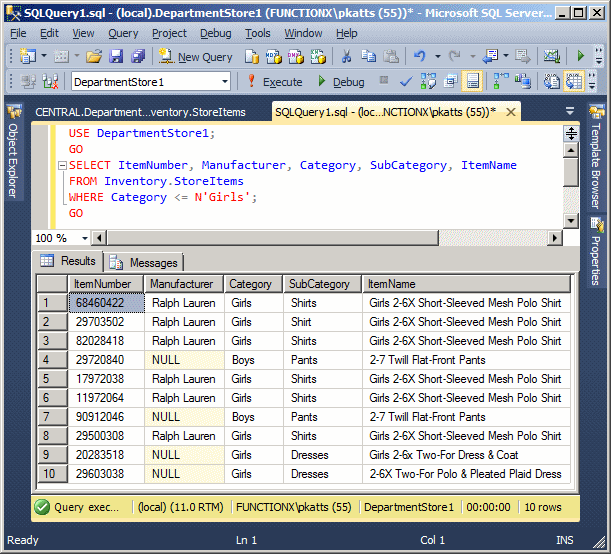
Task: Click the horizontal scrollbar right arrow
Action: pos(554,238)
